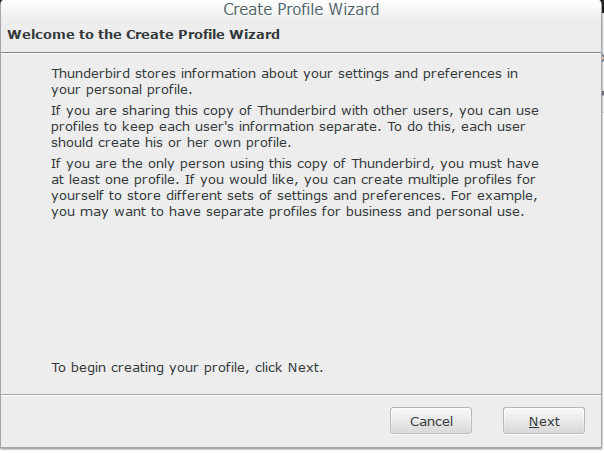
Task: Click the word 'Next' in the instruction sentence
Action: pyautogui.click(x=304, y=368)
